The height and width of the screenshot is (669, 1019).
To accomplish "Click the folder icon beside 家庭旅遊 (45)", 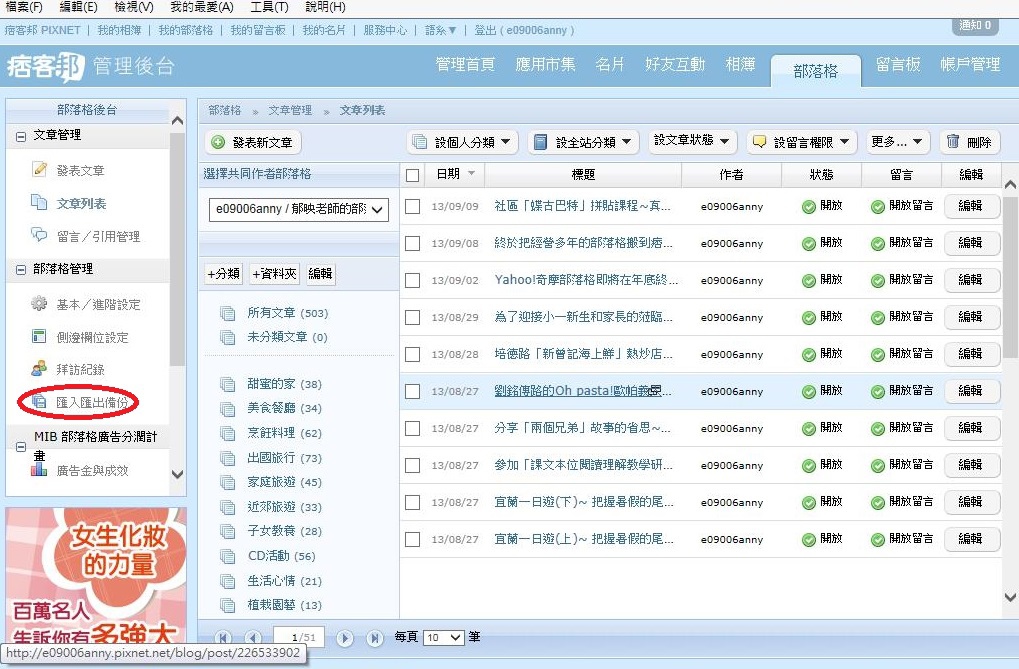I will [x=227, y=482].
